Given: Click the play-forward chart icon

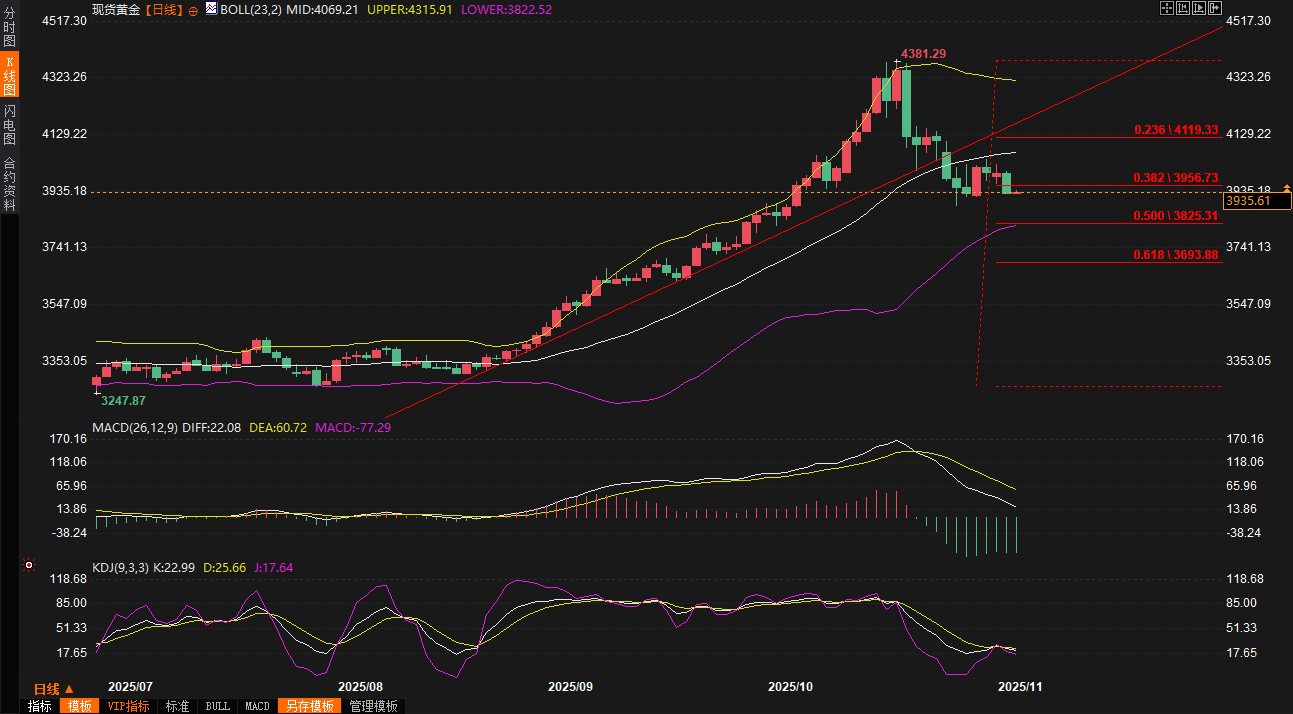Looking at the screenshot, I should coord(1198,8).
